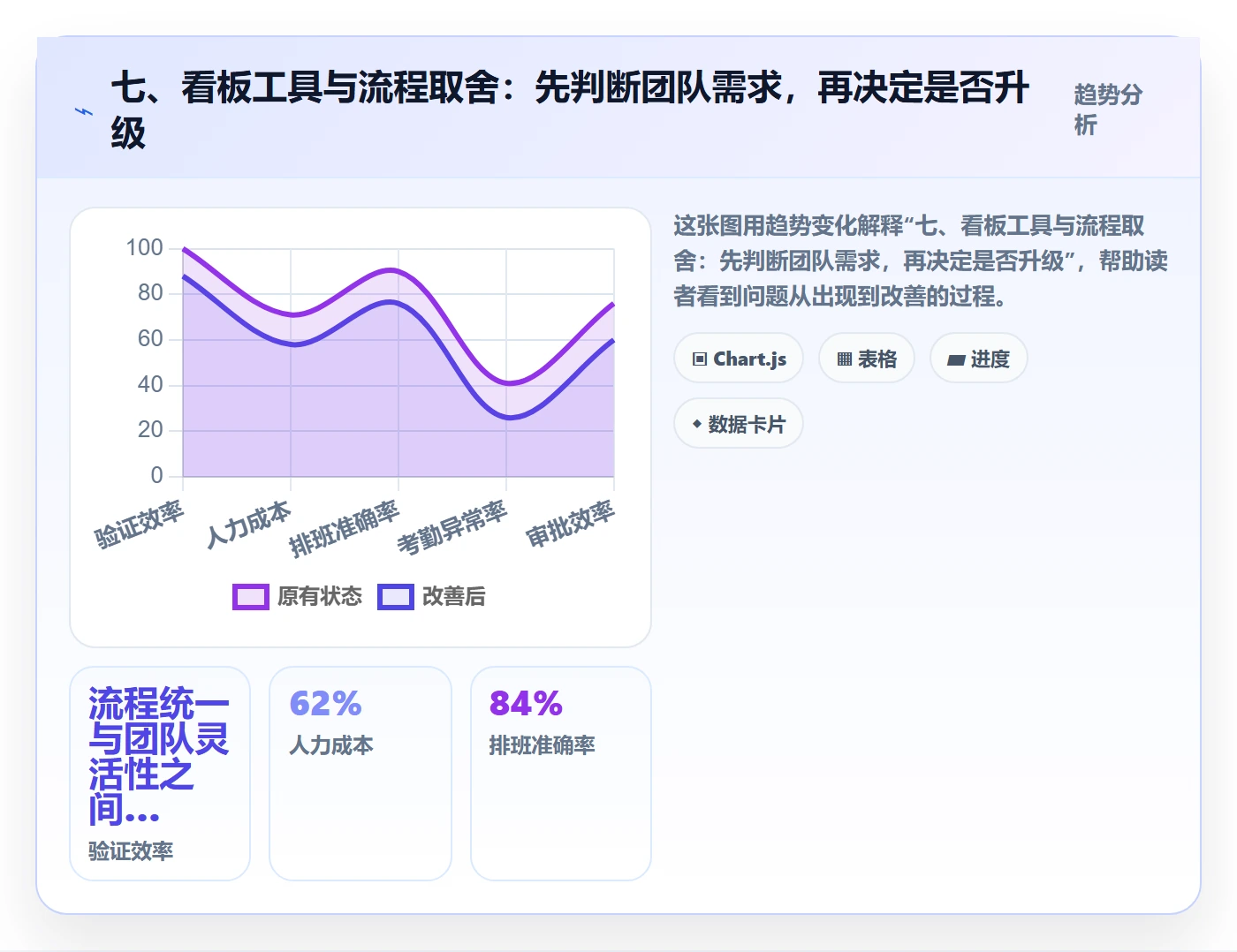Image resolution: width=1237 pixels, height=952 pixels.
Task: Click the 审批效率 x-axis label
Action: (571, 525)
